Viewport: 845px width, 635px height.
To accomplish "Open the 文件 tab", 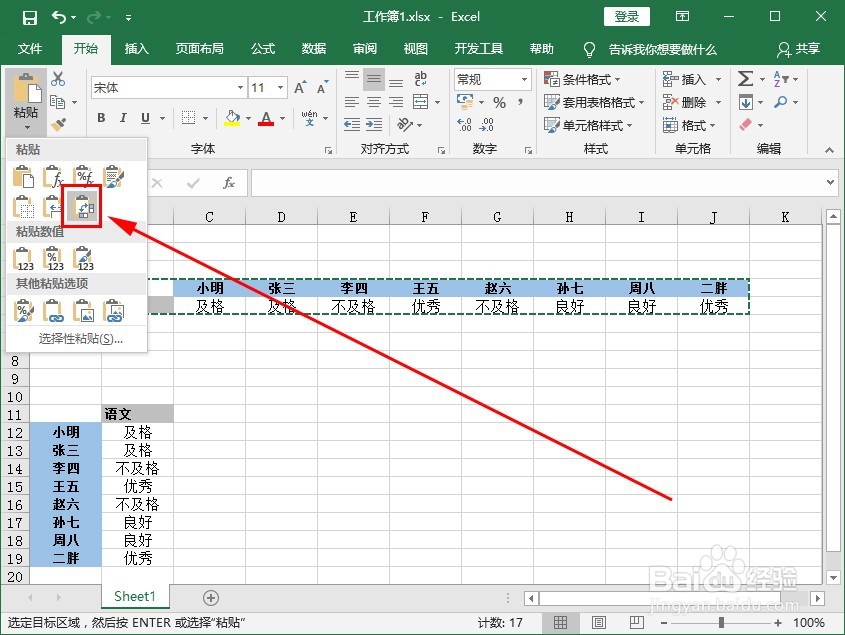I will tap(30, 49).
